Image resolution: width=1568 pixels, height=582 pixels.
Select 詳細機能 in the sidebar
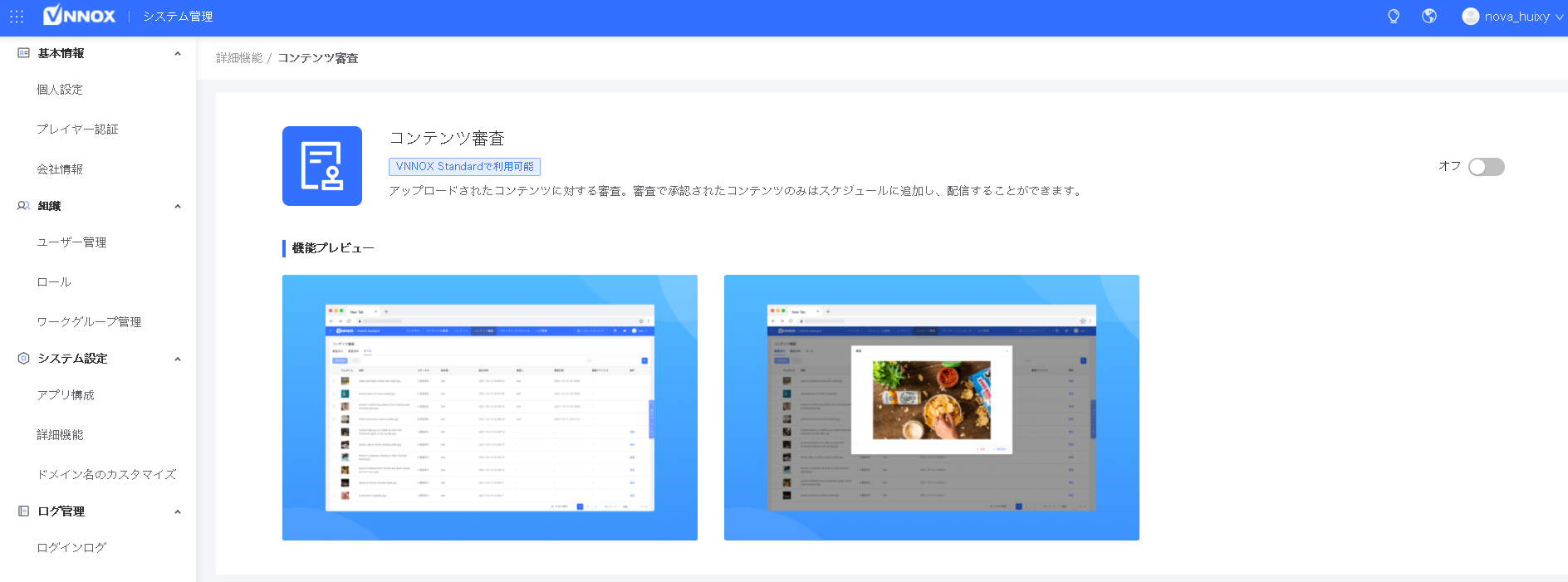60,435
